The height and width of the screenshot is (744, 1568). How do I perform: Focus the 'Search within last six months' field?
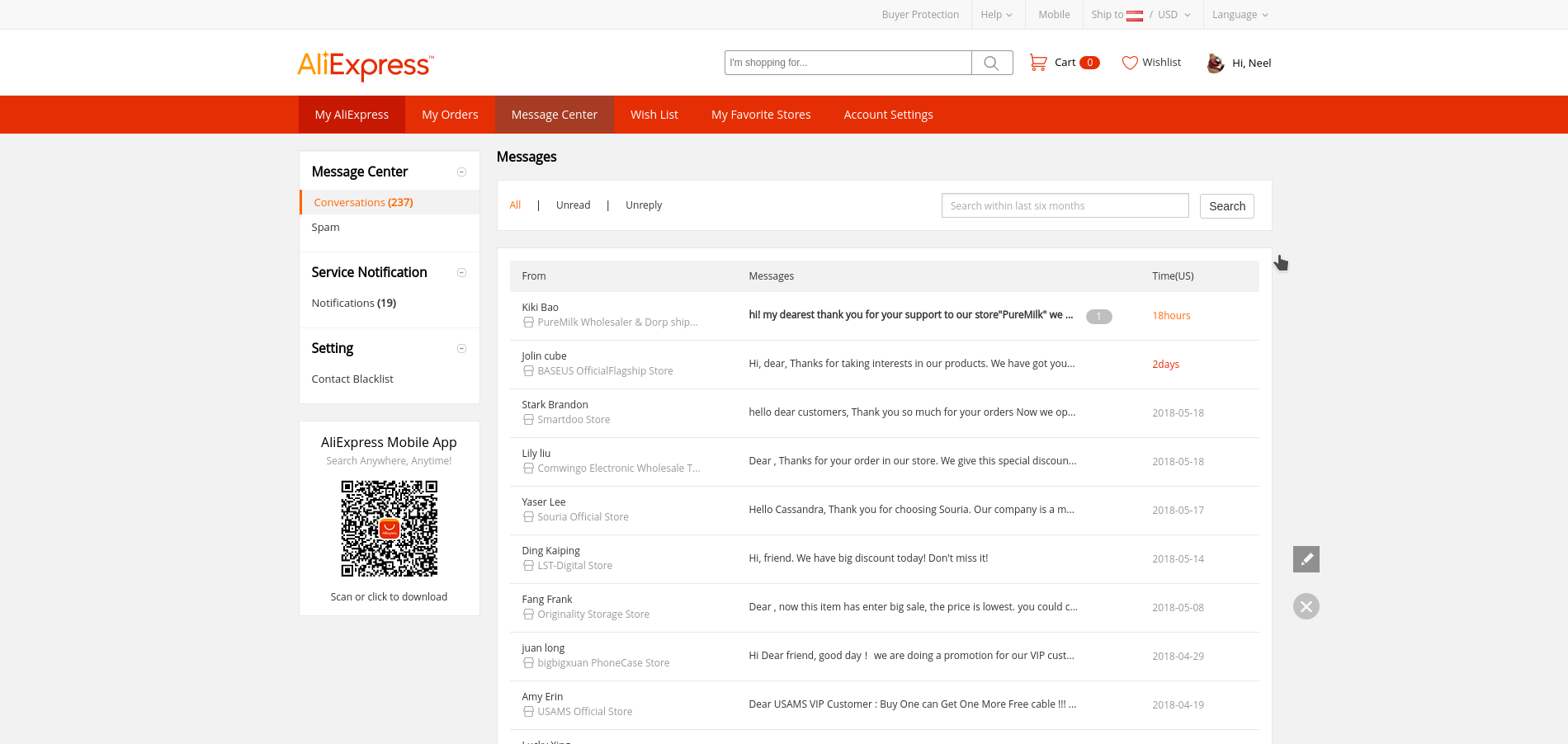[x=1065, y=206]
